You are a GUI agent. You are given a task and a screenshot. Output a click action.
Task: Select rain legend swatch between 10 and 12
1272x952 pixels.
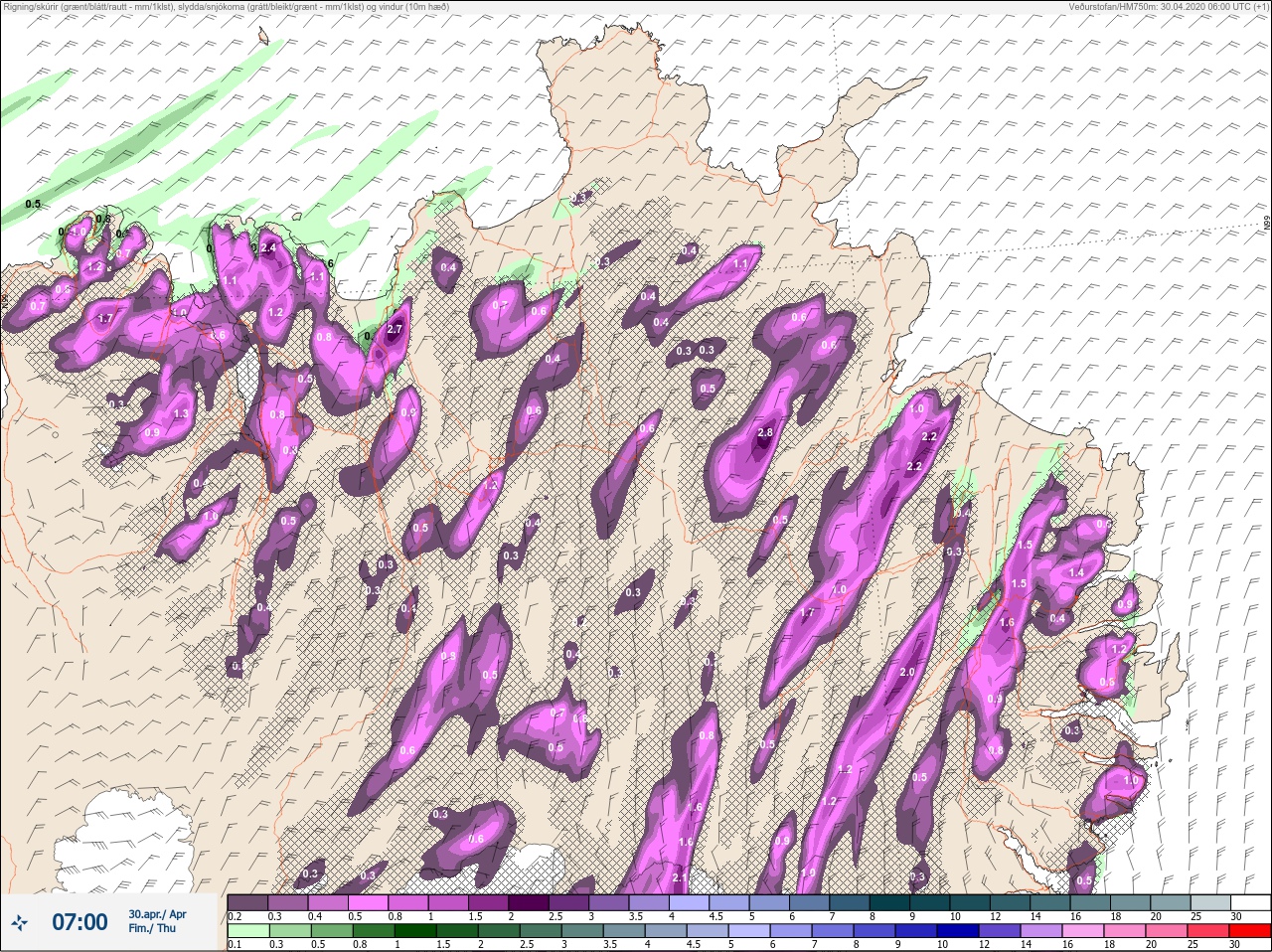tap(971, 902)
